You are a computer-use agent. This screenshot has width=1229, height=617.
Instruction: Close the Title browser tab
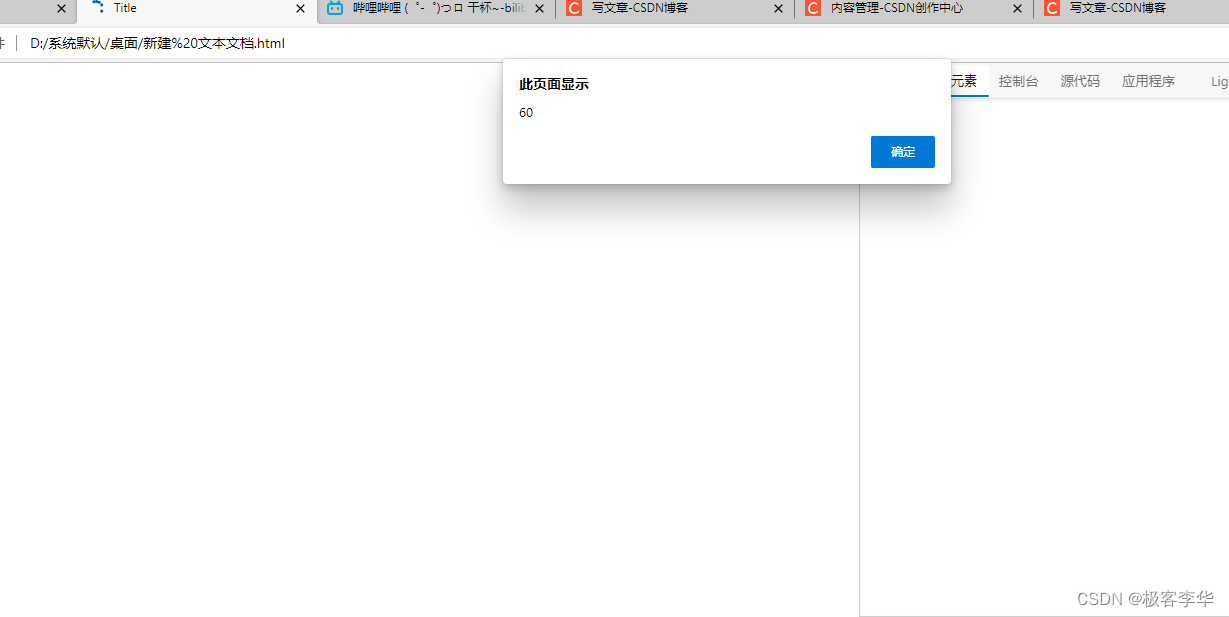300,9
